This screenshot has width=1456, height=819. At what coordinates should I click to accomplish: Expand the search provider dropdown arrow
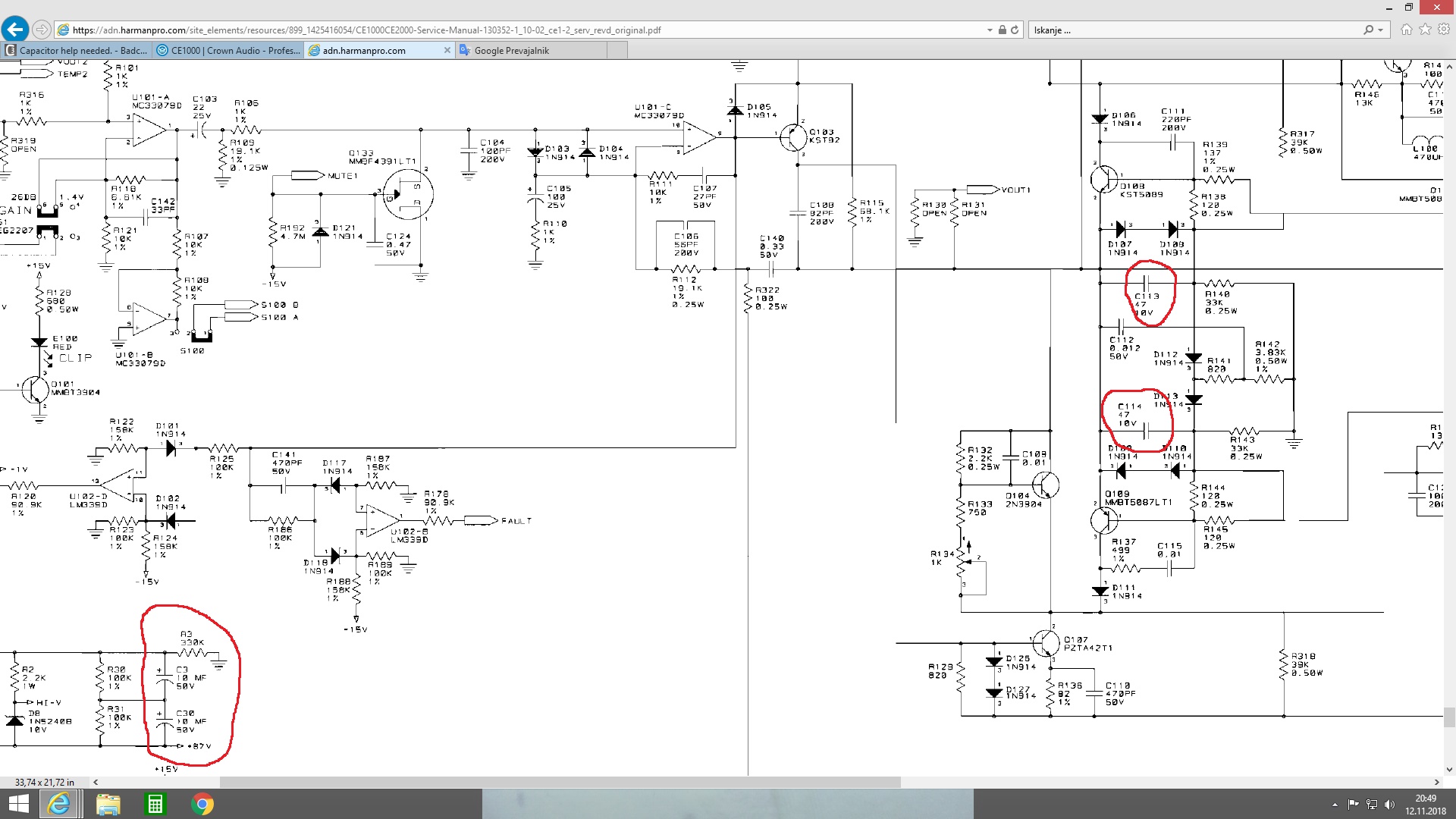coord(1380,30)
